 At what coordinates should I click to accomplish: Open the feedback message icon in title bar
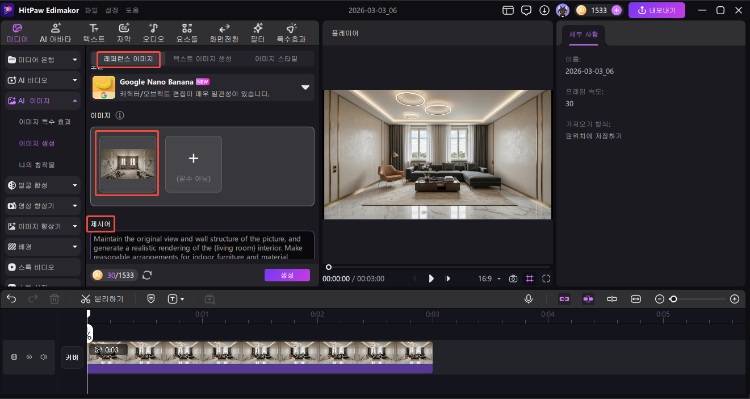[x=526, y=11]
